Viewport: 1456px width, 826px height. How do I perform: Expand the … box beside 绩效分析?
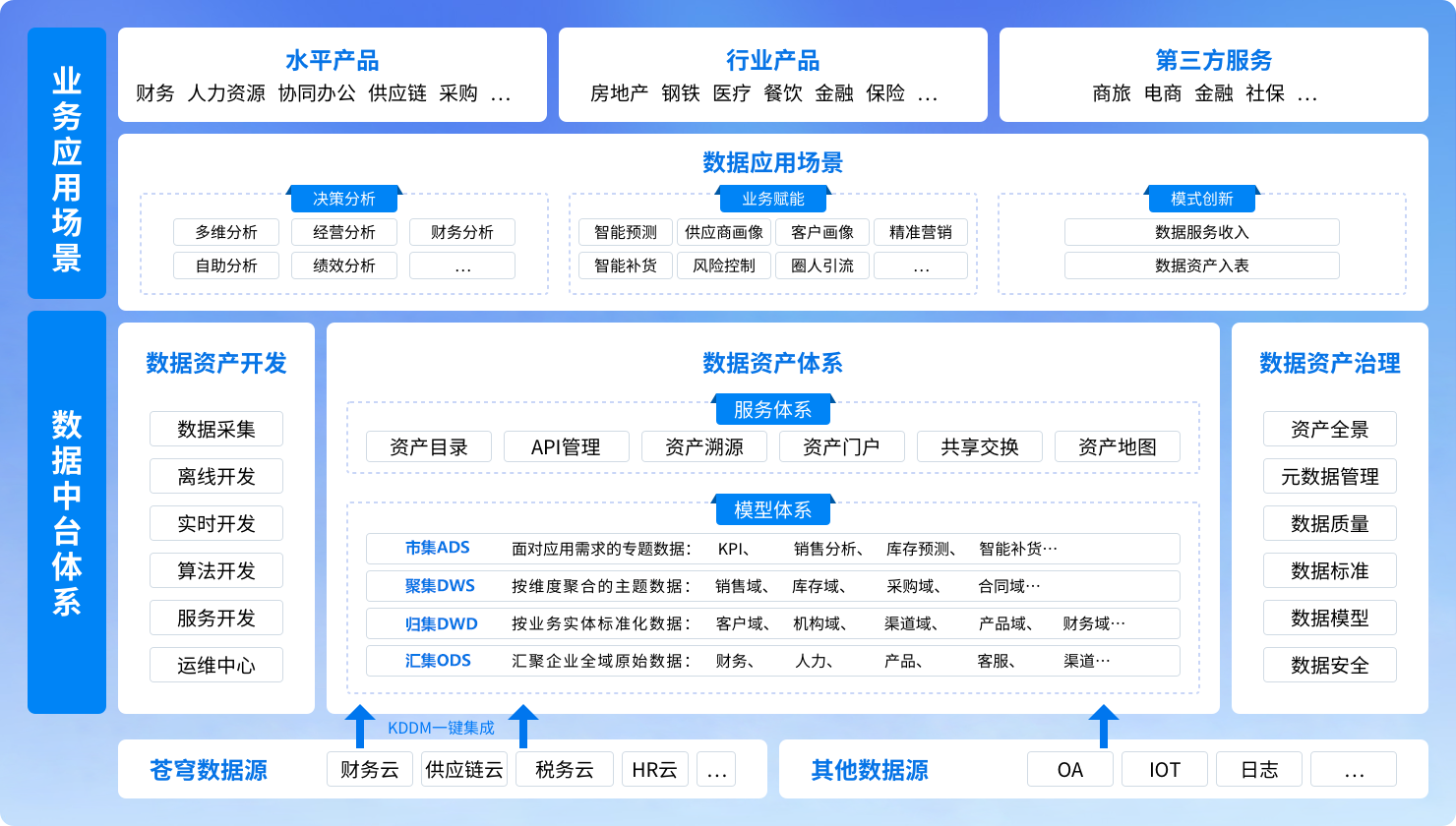click(x=462, y=265)
